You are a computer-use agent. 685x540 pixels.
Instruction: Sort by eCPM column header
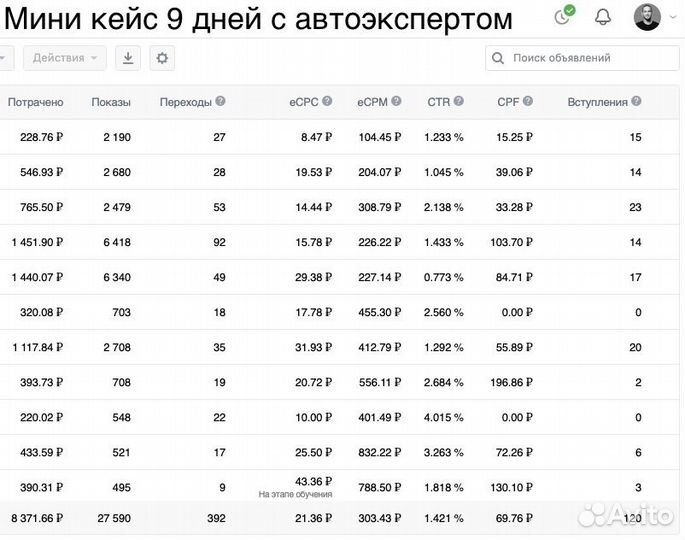pyautogui.click(x=372, y=102)
